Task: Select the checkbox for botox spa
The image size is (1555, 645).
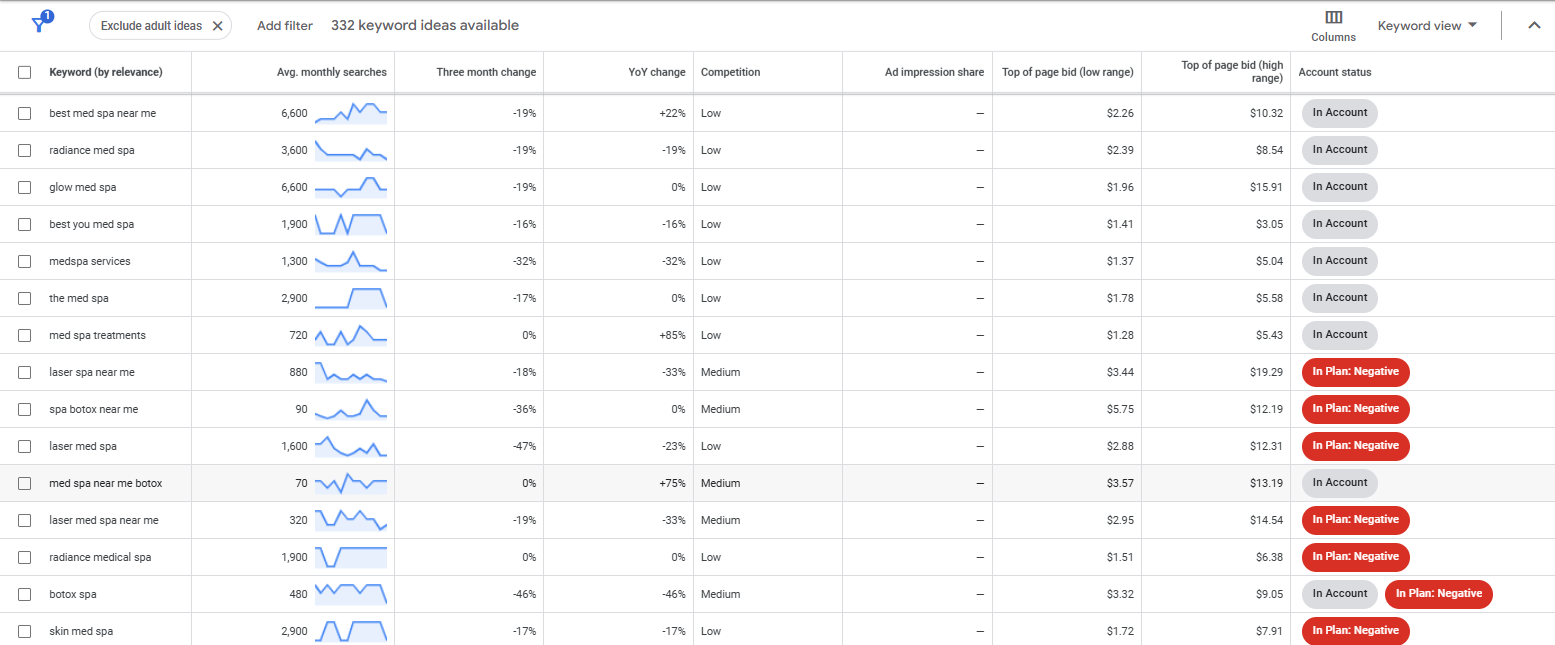Action: pyautogui.click(x=25, y=594)
